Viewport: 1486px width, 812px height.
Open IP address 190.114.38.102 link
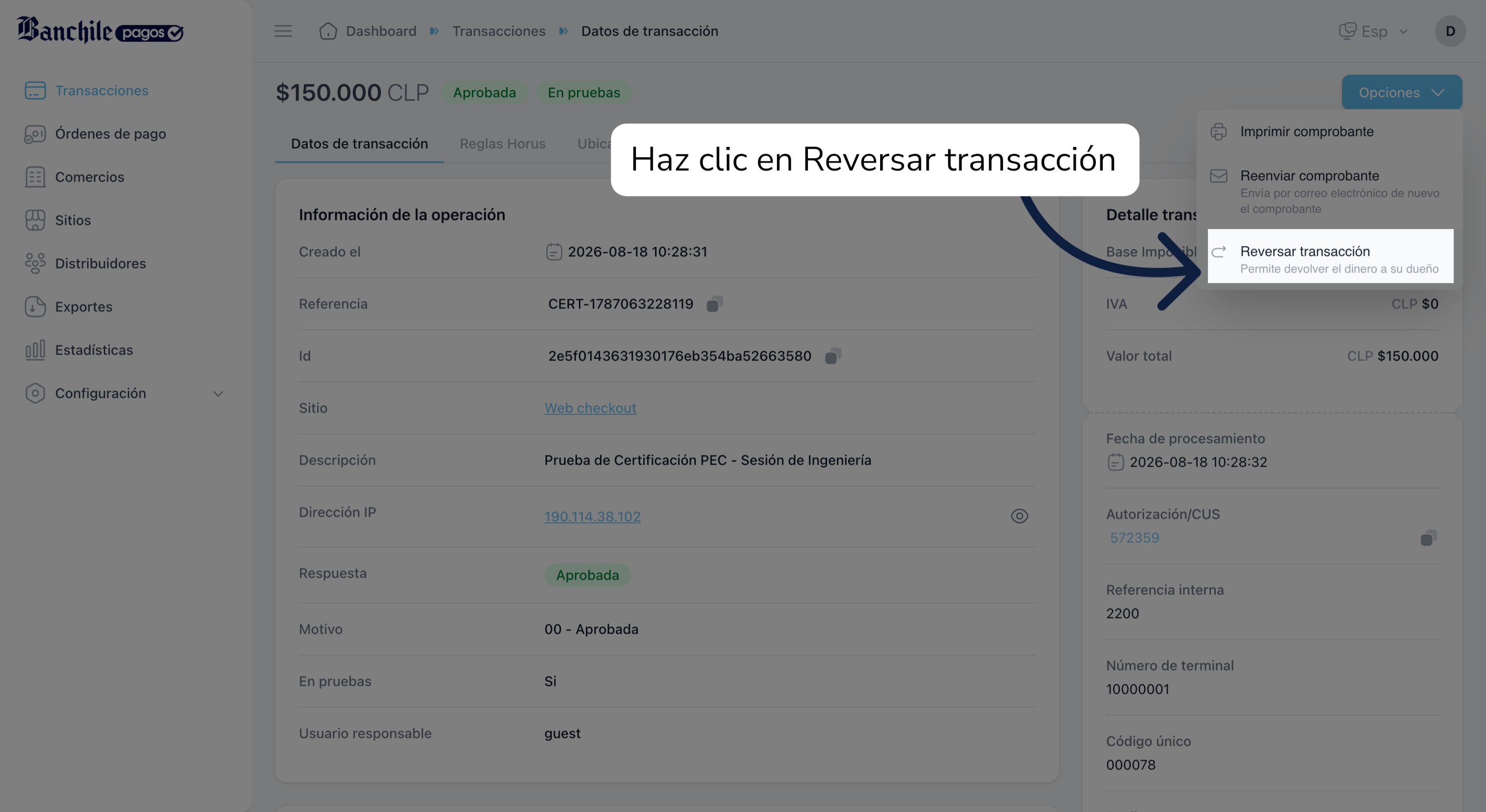click(x=593, y=517)
